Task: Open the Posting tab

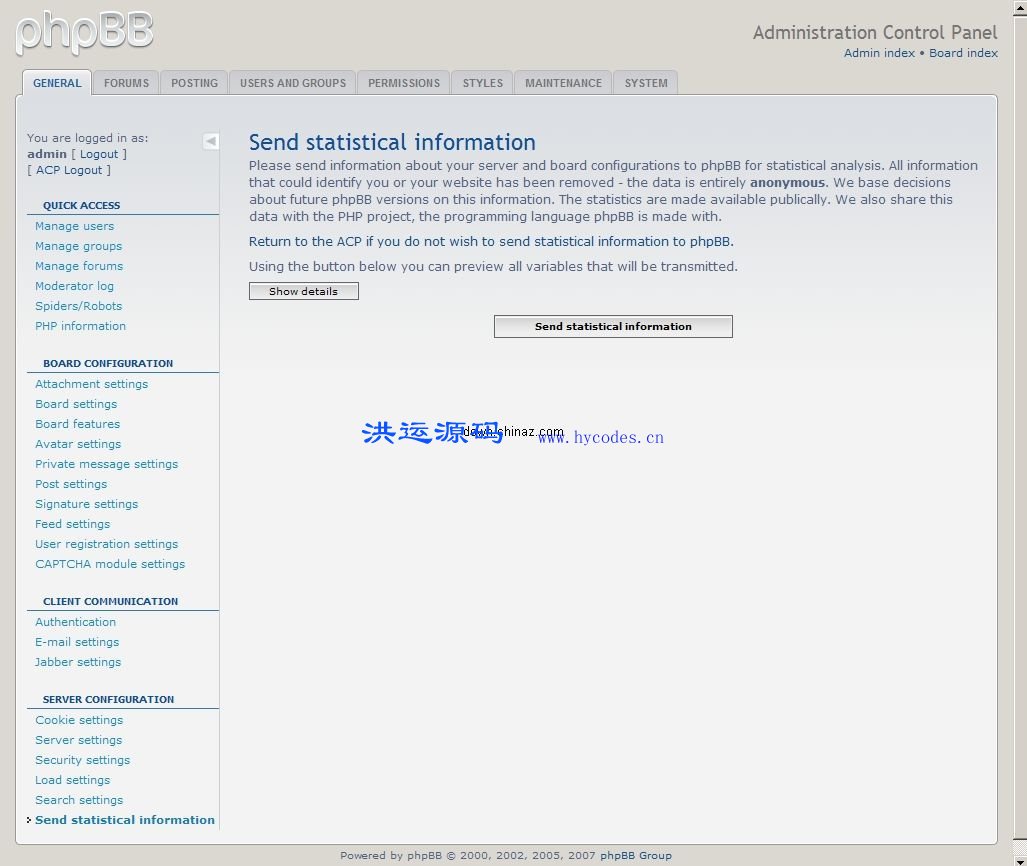Action: click(x=195, y=83)
